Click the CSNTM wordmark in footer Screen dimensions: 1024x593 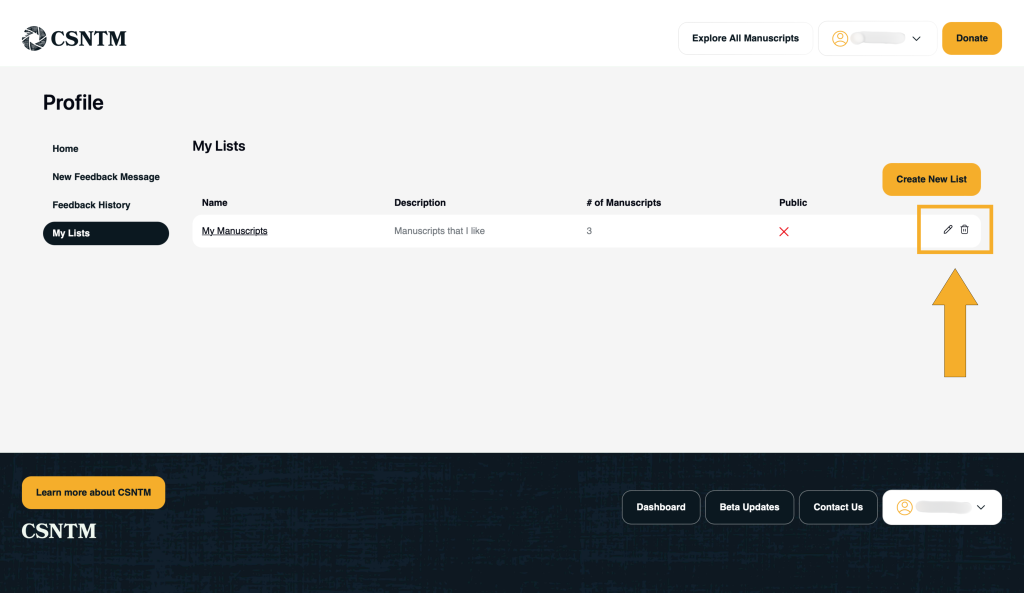tap(59, 531)
